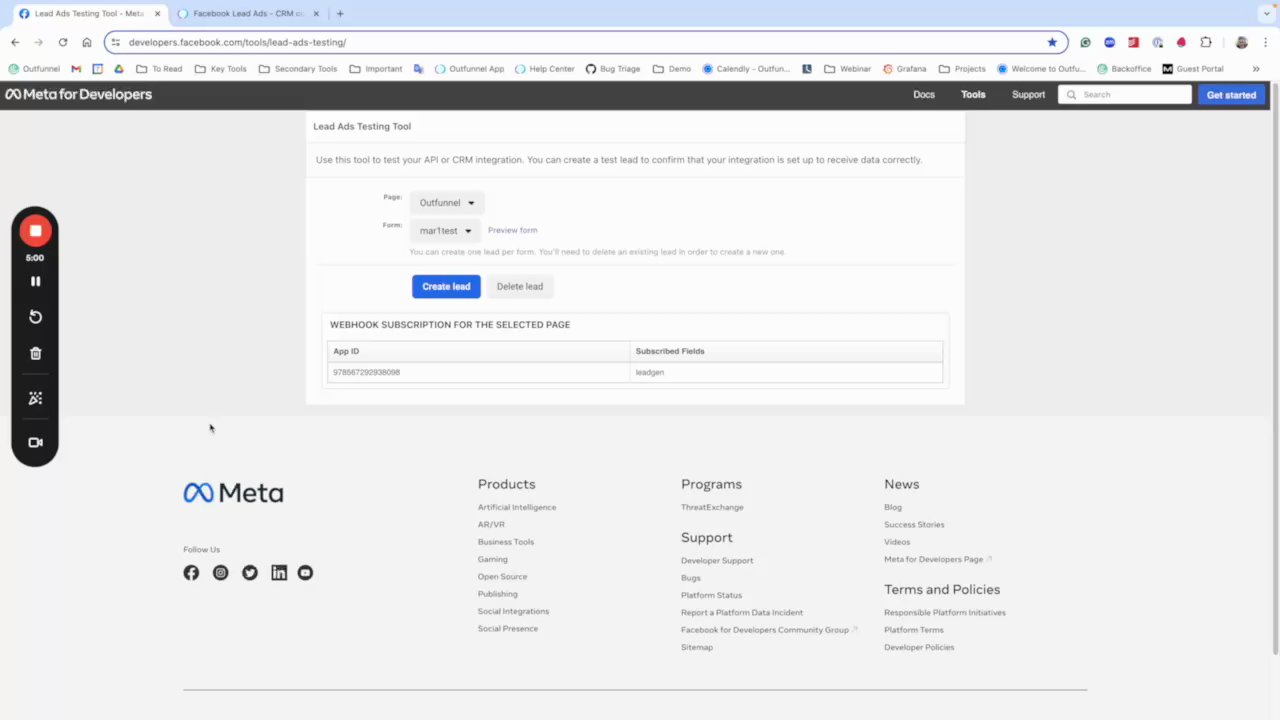This screenshot has width=1280, height=720.
Task: Open the ThreatExchange link
Action: tap(712, 507)
